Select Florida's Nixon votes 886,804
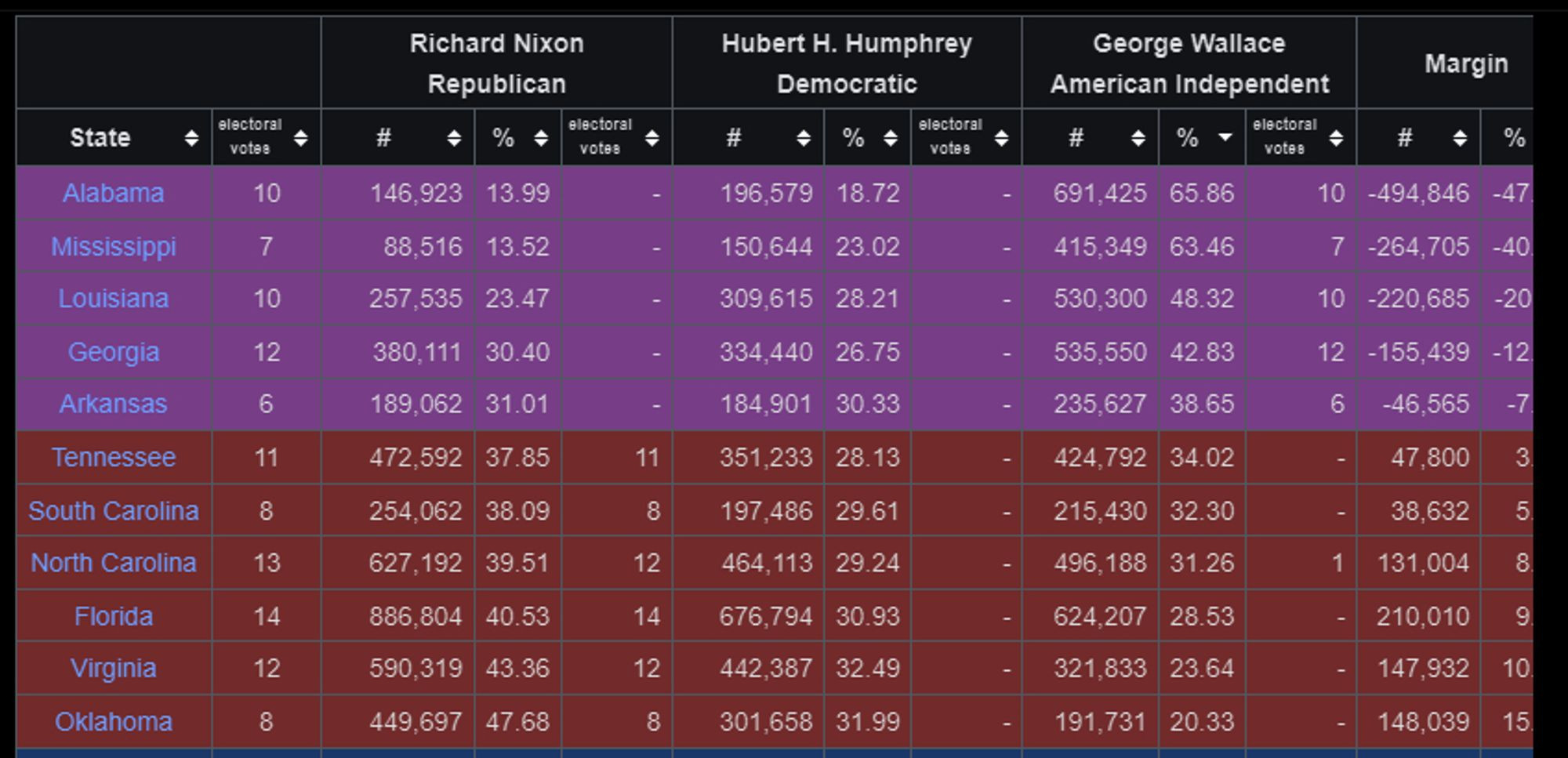 [x=416, y=616]
